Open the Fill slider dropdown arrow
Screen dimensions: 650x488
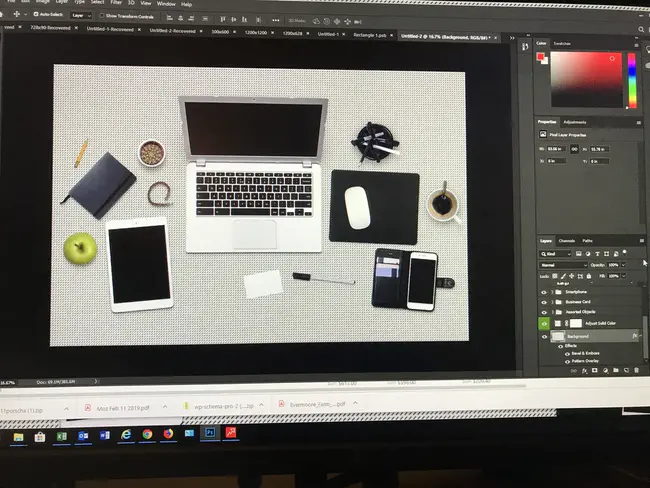[x=624, y=276]
